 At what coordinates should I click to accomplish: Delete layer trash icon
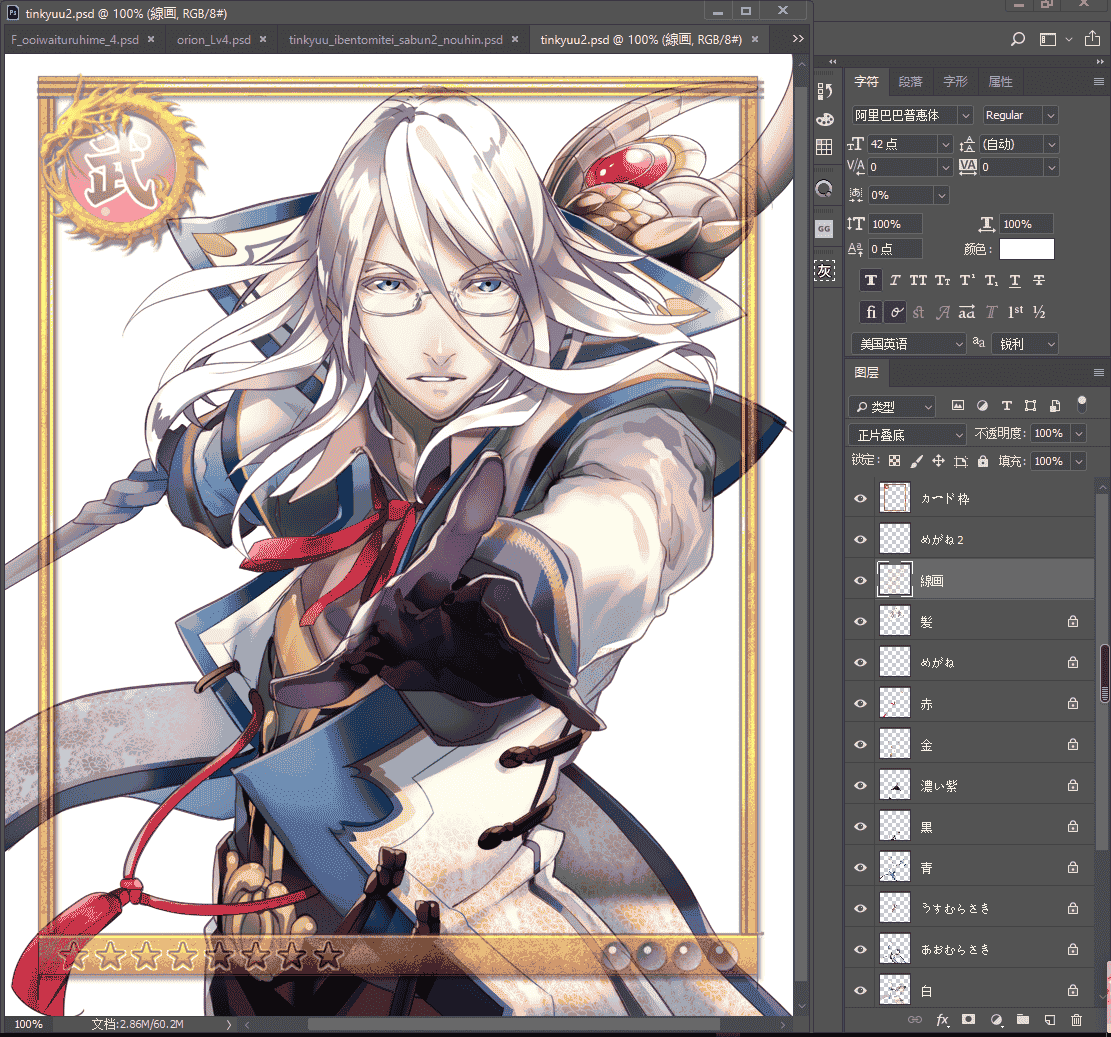pos(1076,1020)
